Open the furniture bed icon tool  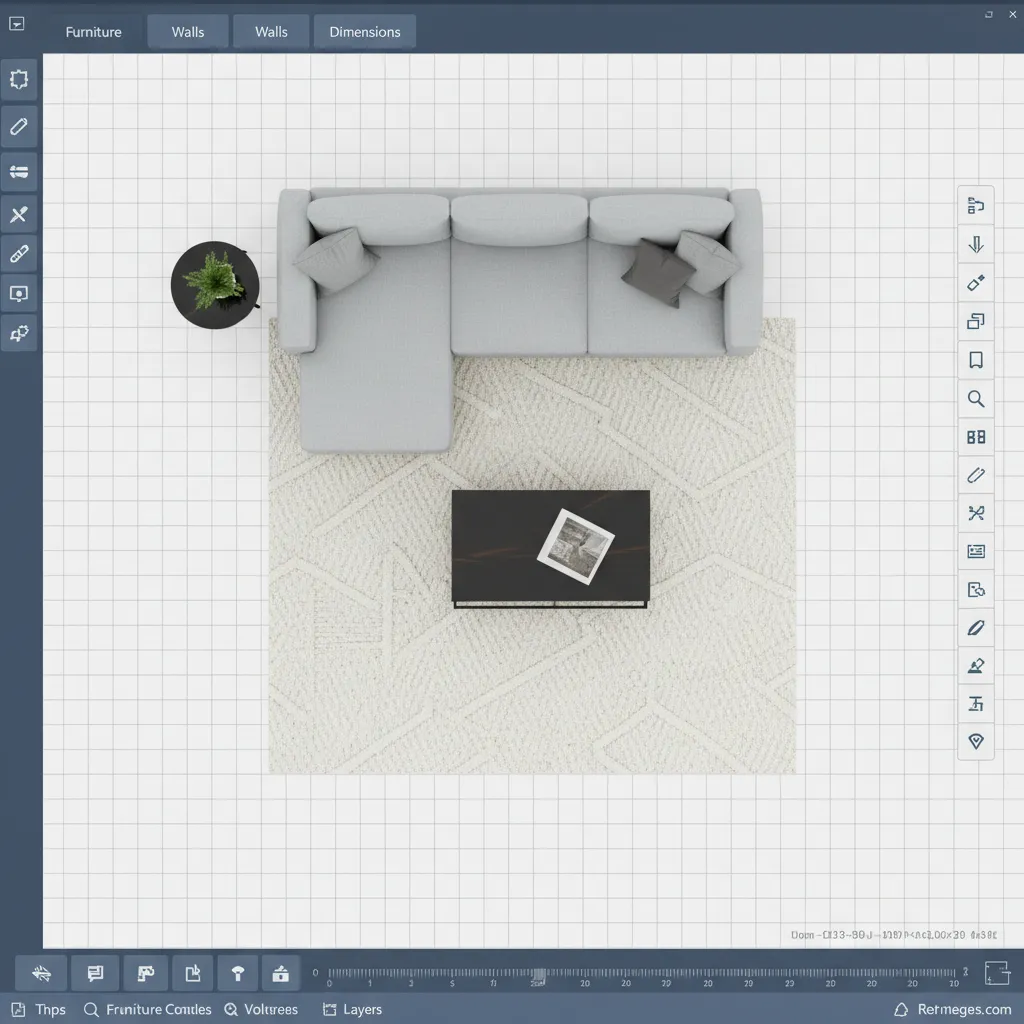19,172
